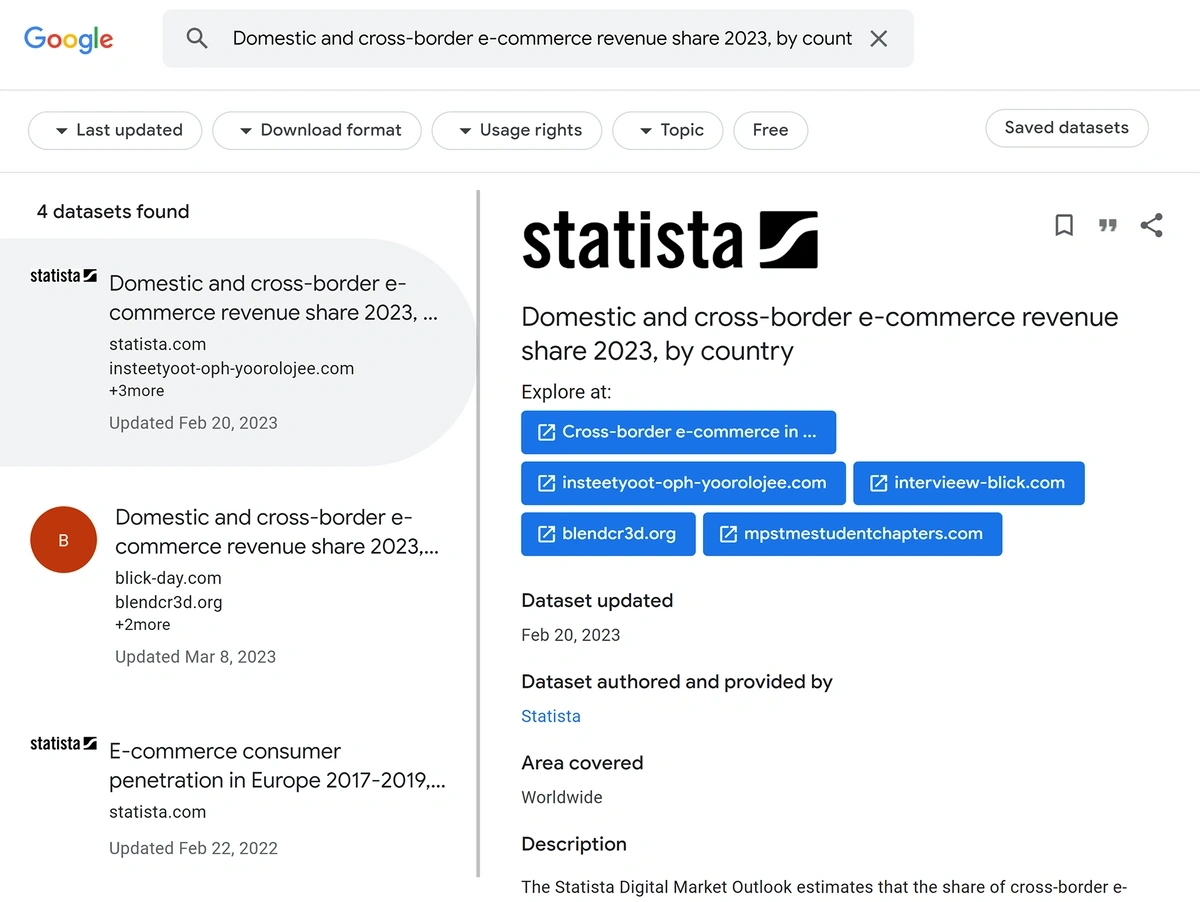Image resolution: width=1200 pixels, height=902 pixels.
Task: Click the Description heading
Action: click(x=574, y=844)
